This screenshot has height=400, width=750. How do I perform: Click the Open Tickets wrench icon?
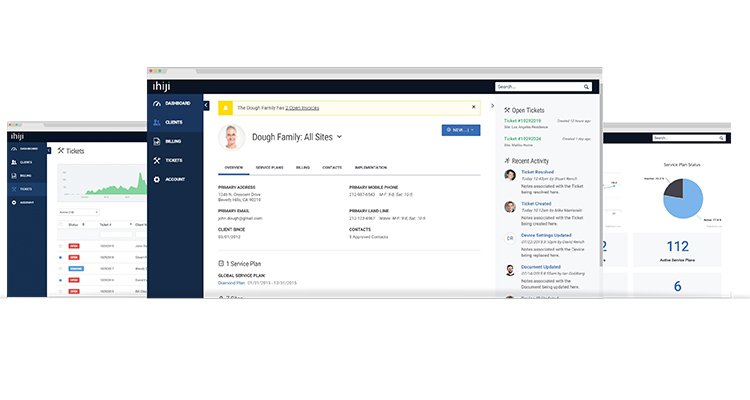click(x=507, y=110)
